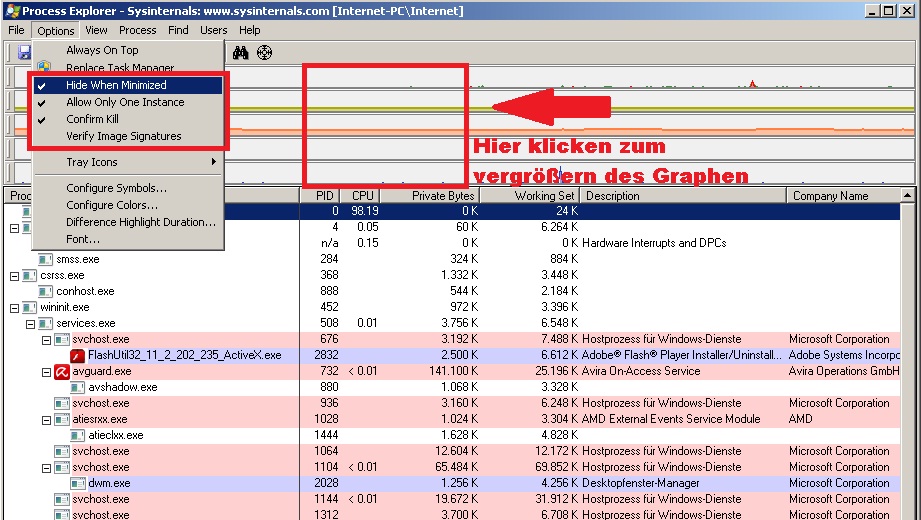
Task: Choose Configure Colors... menu entry
Action: [x=128, y=205]
